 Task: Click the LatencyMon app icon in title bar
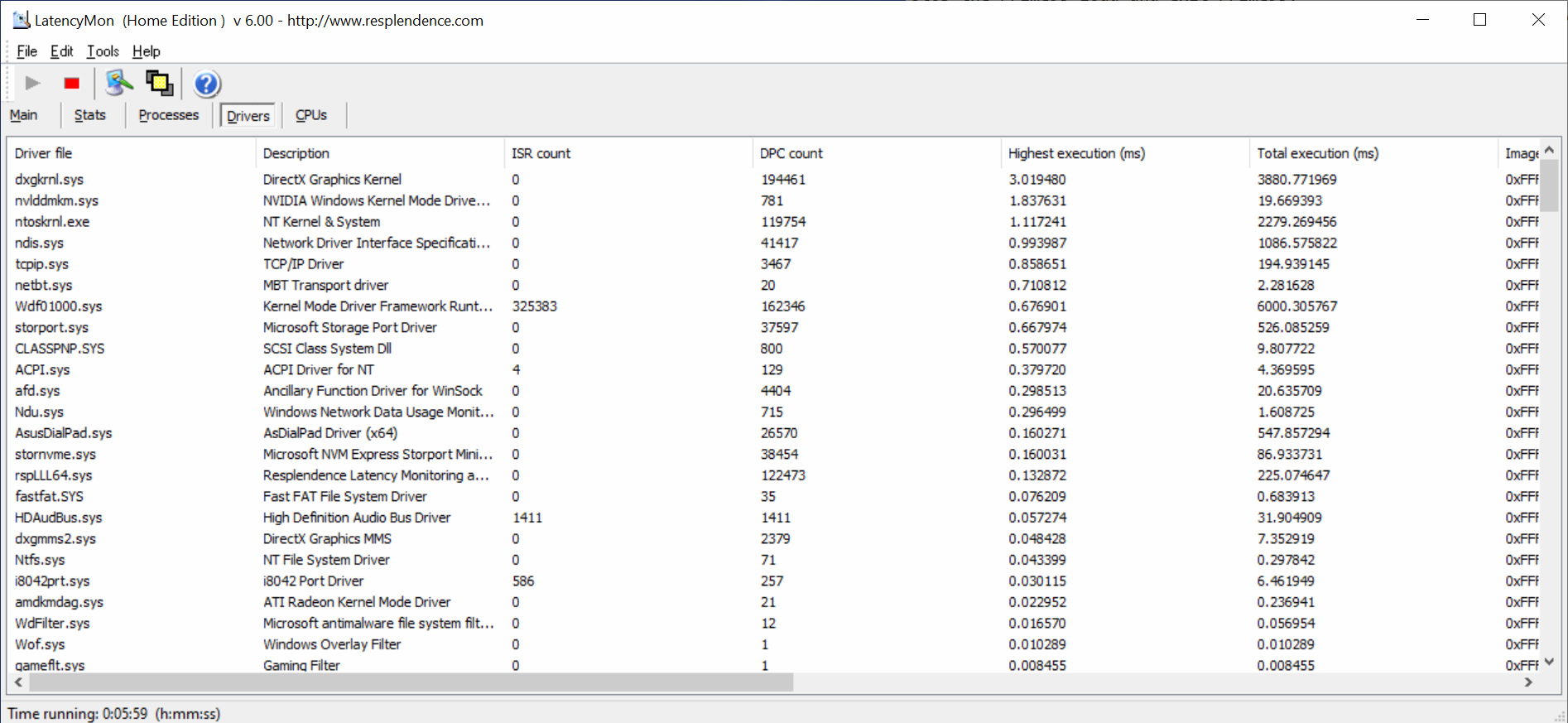point(21,20)
